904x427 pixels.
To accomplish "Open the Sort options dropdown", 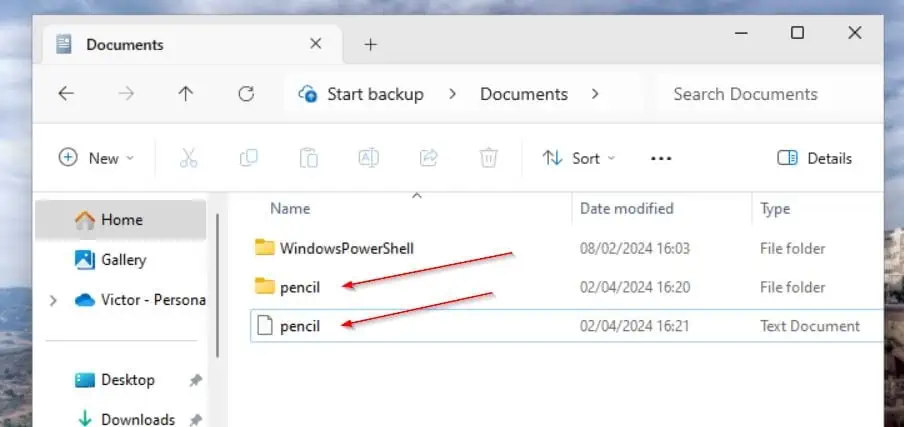I will pyautogui.click(x=579, y=158).
